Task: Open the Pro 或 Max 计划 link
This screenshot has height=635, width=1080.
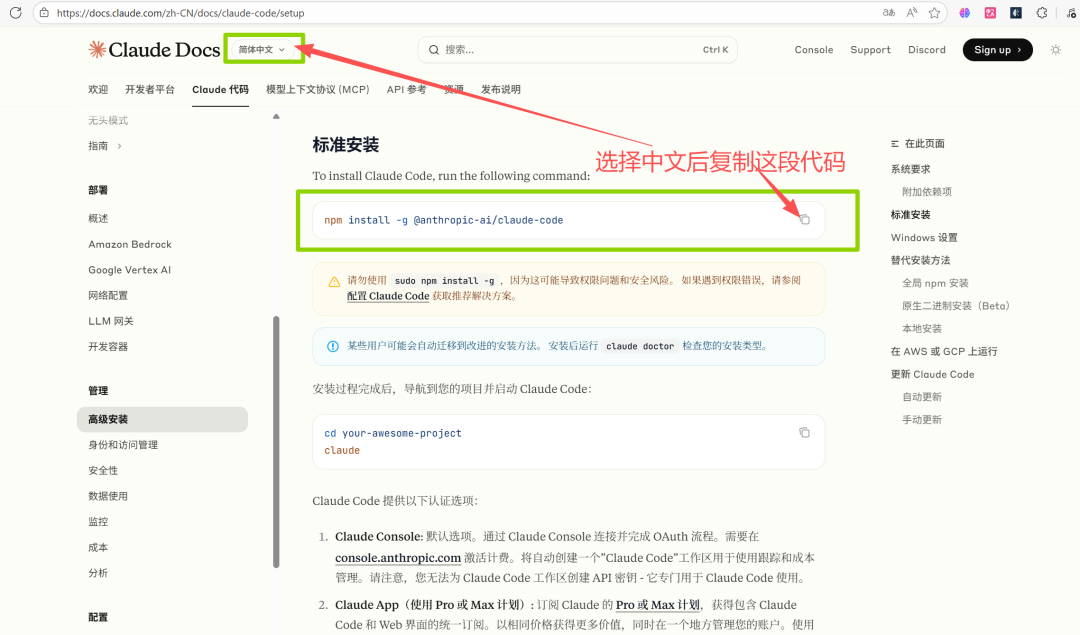Action: coord(658,605)
